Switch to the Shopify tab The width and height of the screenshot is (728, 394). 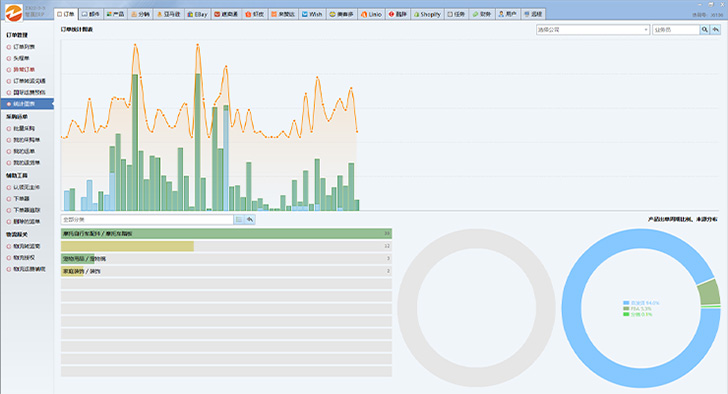pyautogui.click(x=427, y=14)
